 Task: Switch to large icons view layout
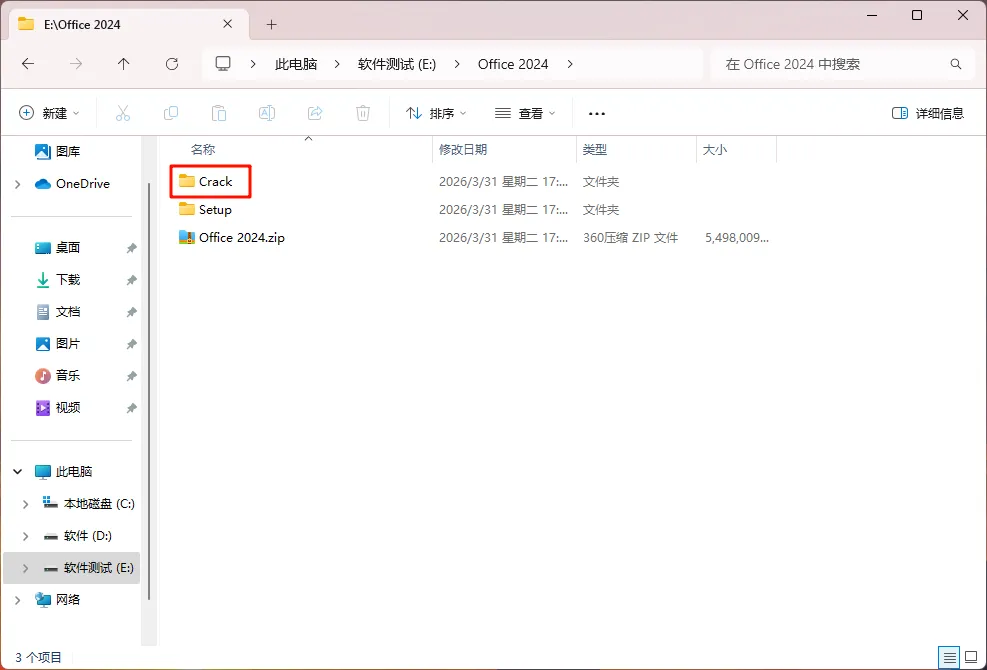coord(971,658)
